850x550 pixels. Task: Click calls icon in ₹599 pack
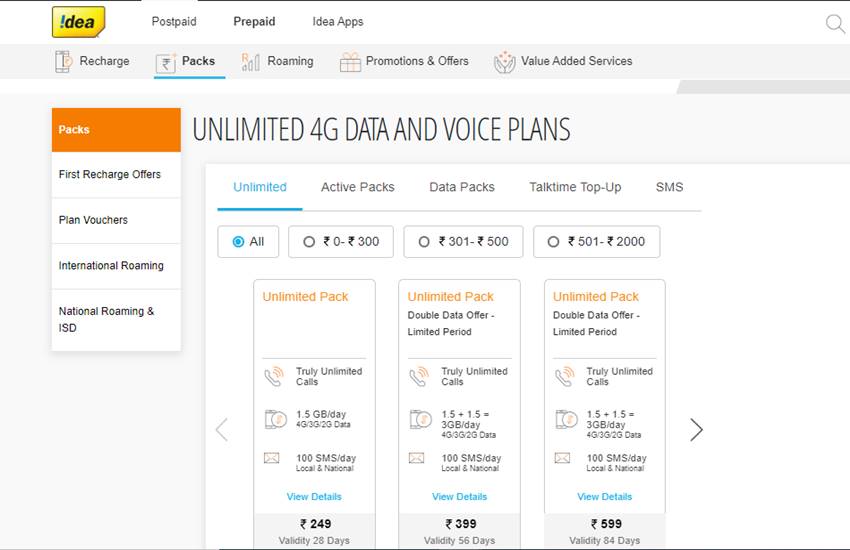pyautogui.click(x=565, y=376)
